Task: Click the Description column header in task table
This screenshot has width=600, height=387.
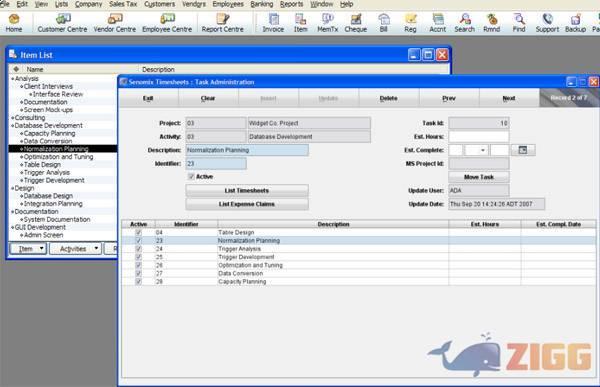Action: coord(333,224)
